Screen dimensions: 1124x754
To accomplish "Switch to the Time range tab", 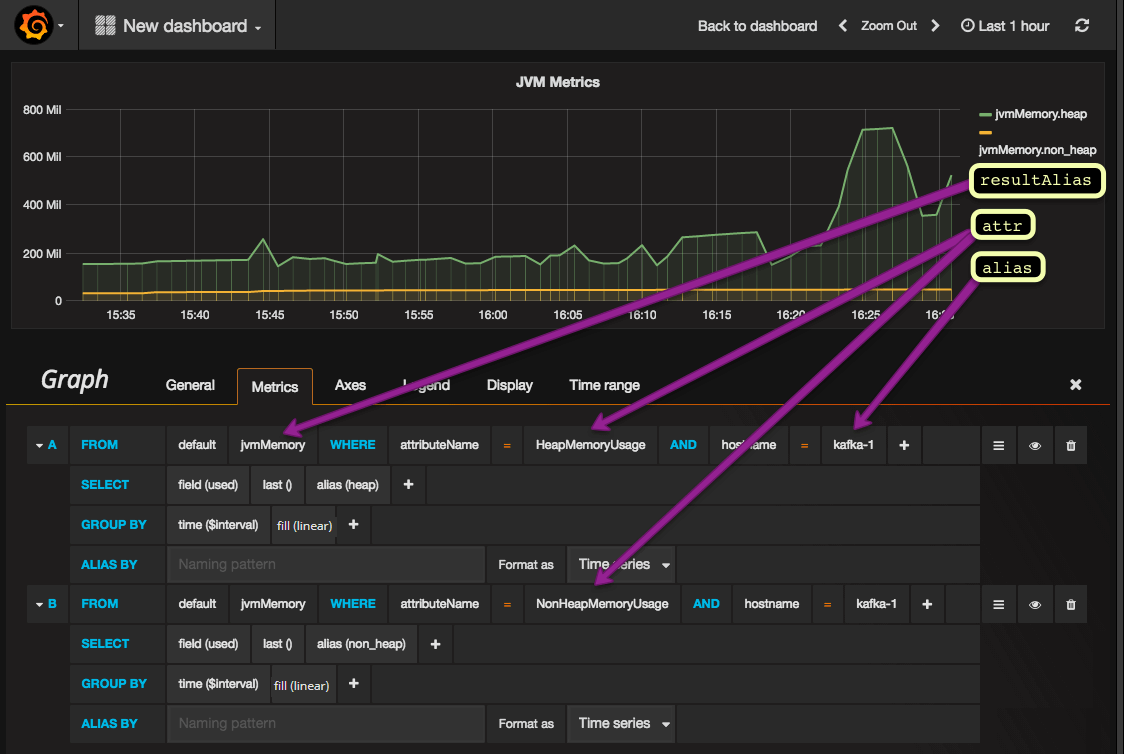I will coord(604,386).
